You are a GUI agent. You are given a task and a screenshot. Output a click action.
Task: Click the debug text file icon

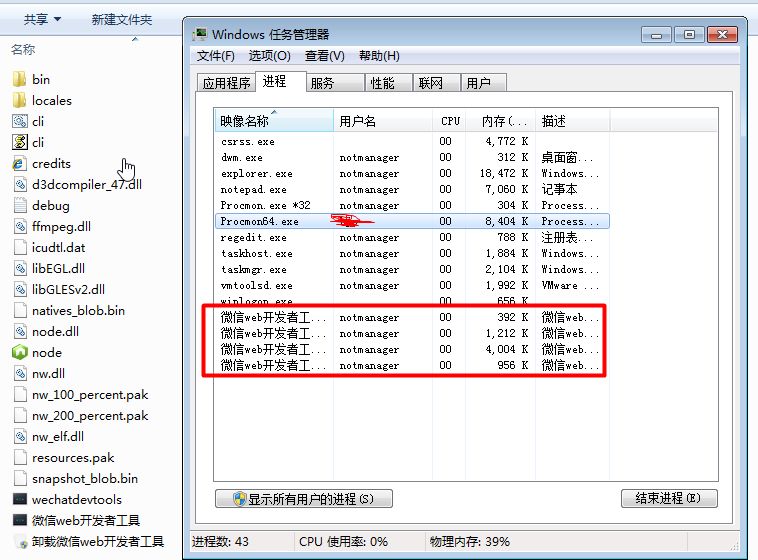tap(19, 206)
